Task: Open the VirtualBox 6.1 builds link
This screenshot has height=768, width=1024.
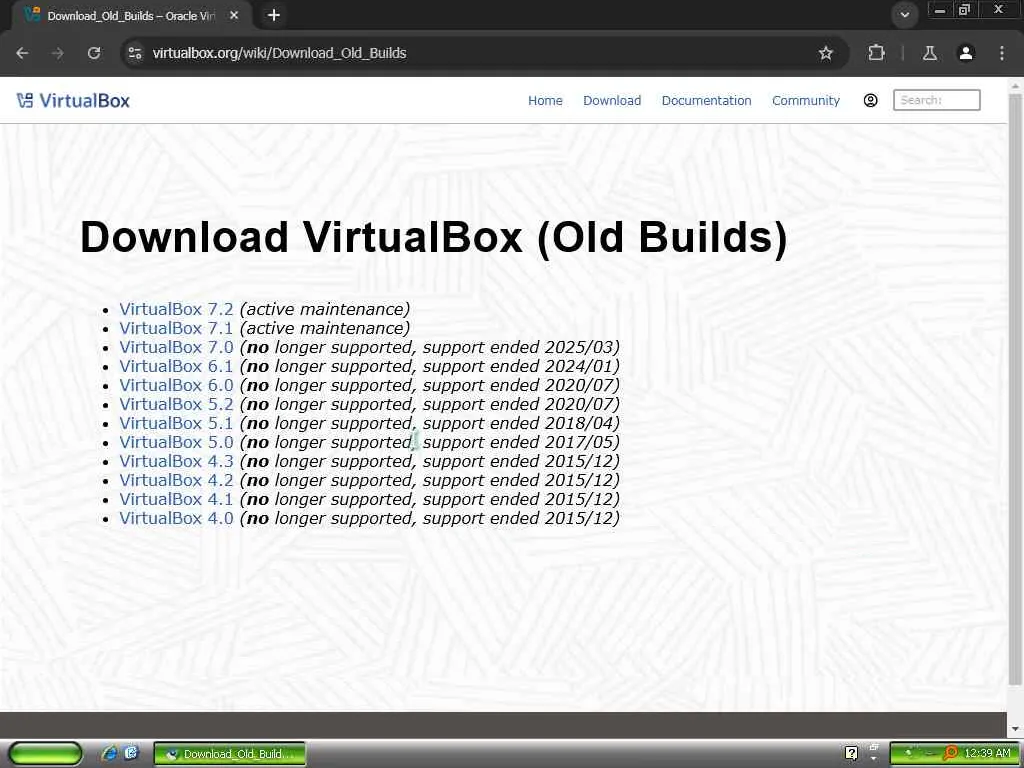Action: pos(176,366)
